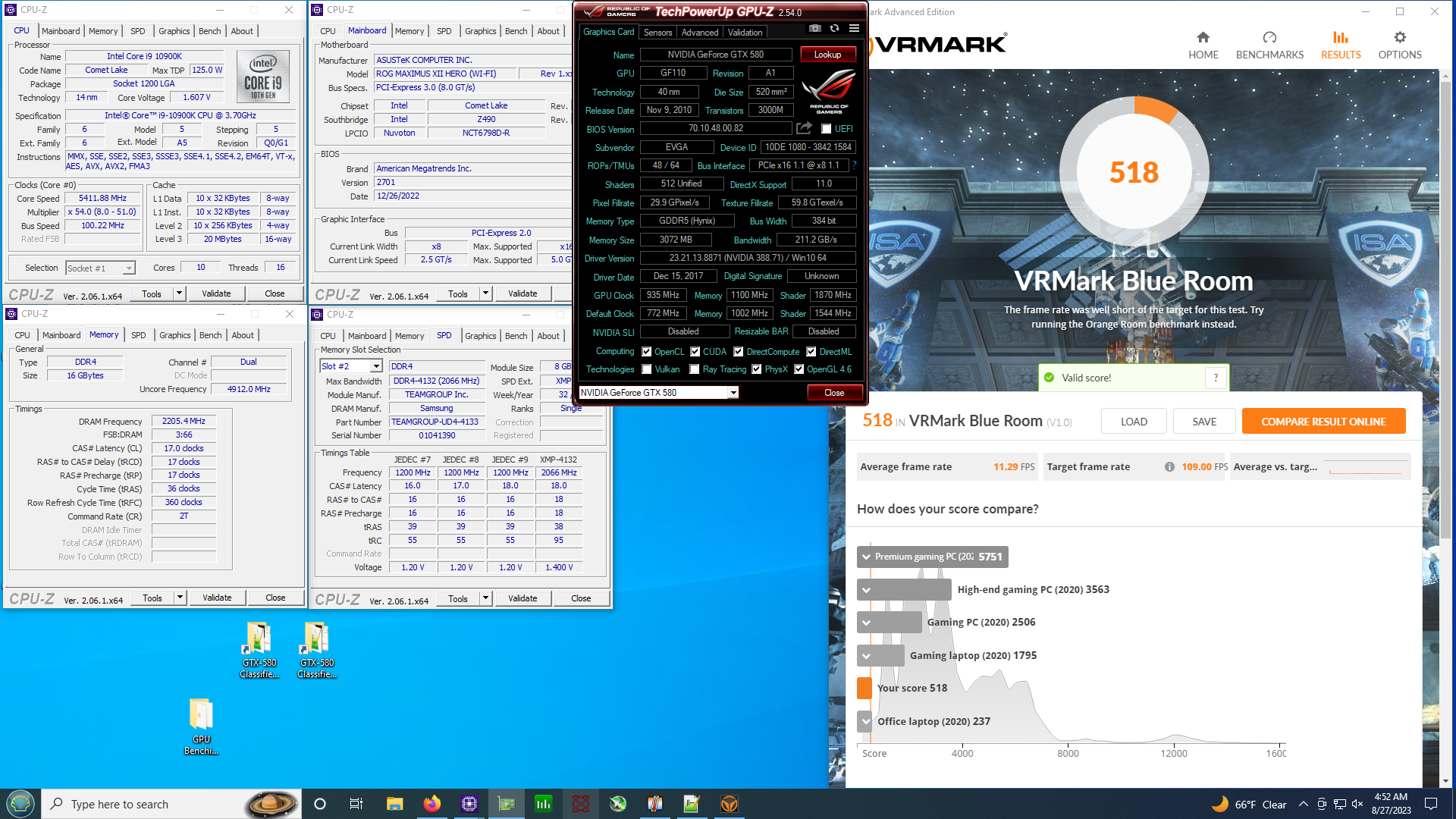The height and width of the screenshot is (819, 1456).
Task: Launch Firefox from the taskbar
Action: [431, 804]
